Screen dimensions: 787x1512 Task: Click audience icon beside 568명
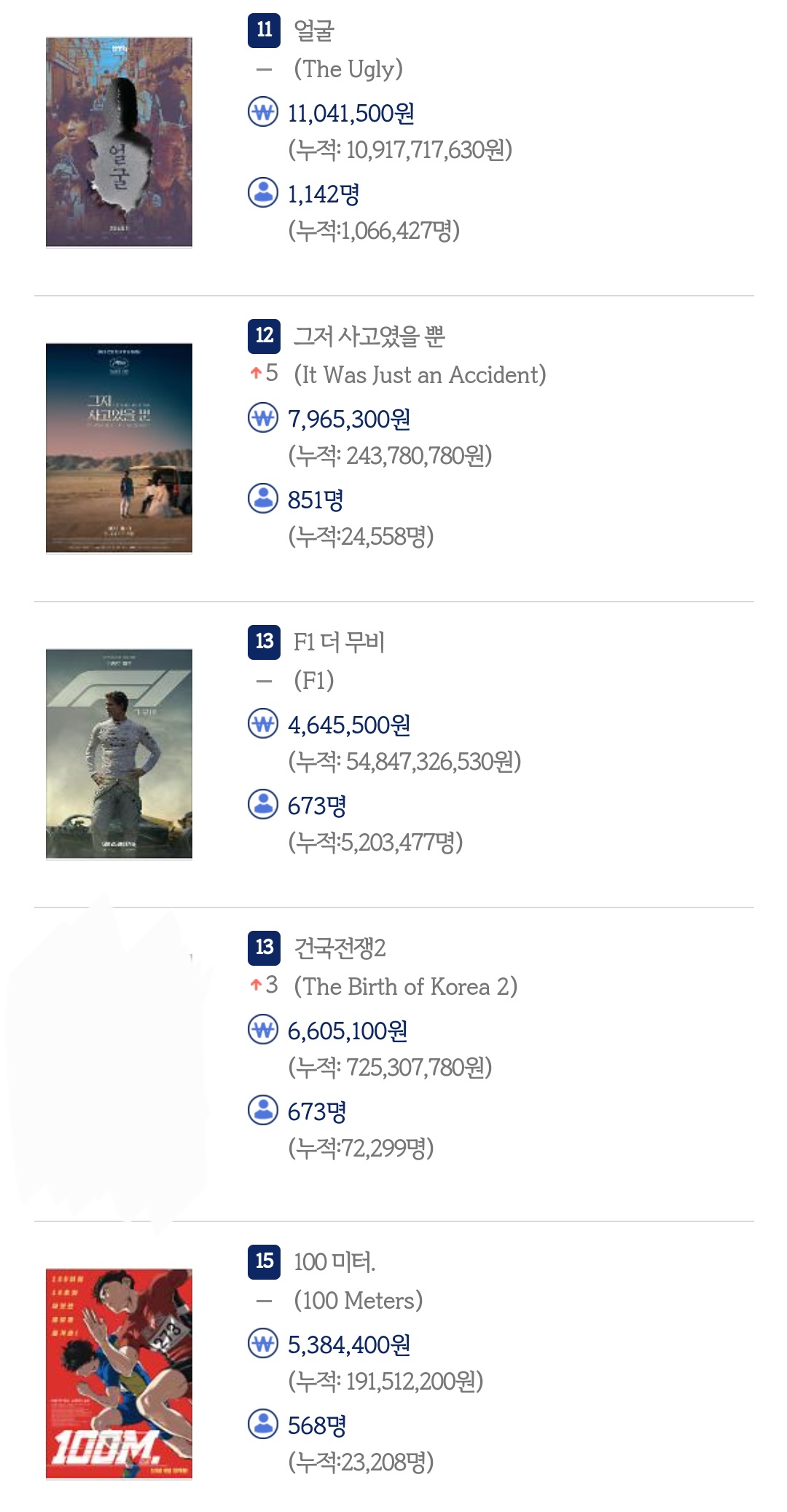pos(263,1423)
